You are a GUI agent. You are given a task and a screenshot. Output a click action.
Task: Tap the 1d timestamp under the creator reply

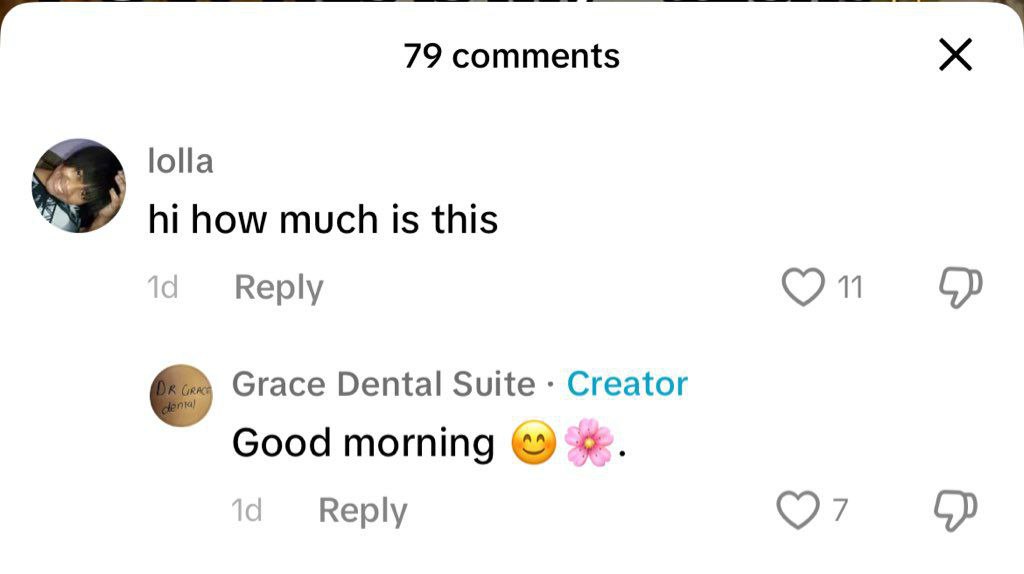point(246,512)
